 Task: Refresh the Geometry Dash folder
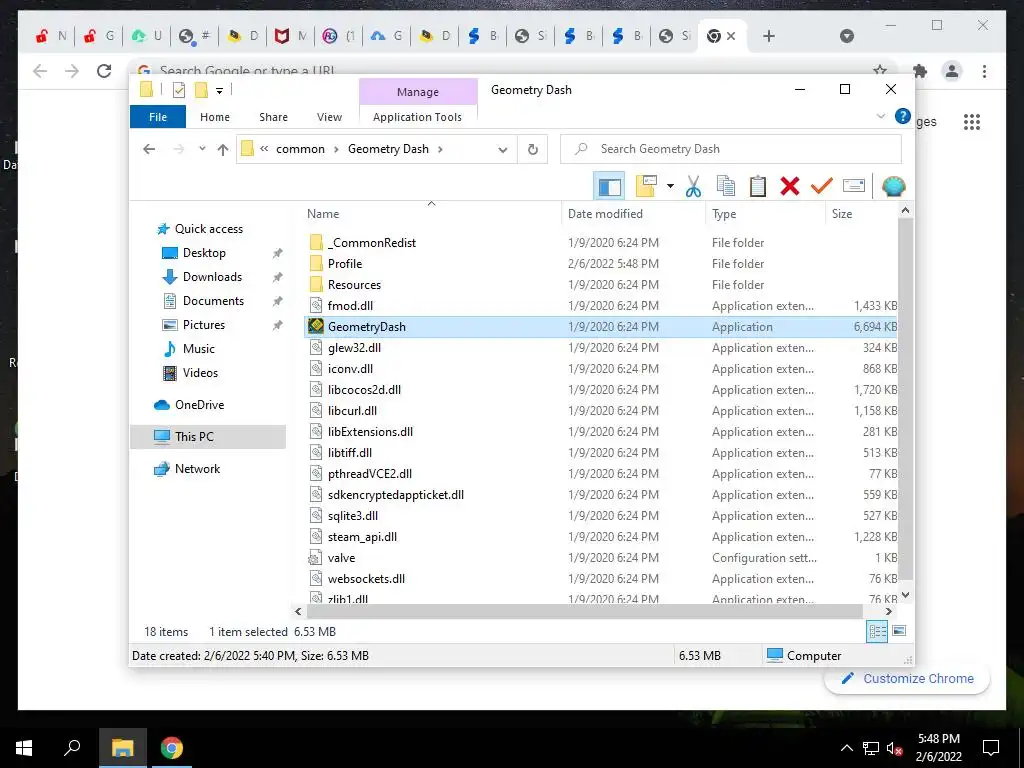[533, 150]
